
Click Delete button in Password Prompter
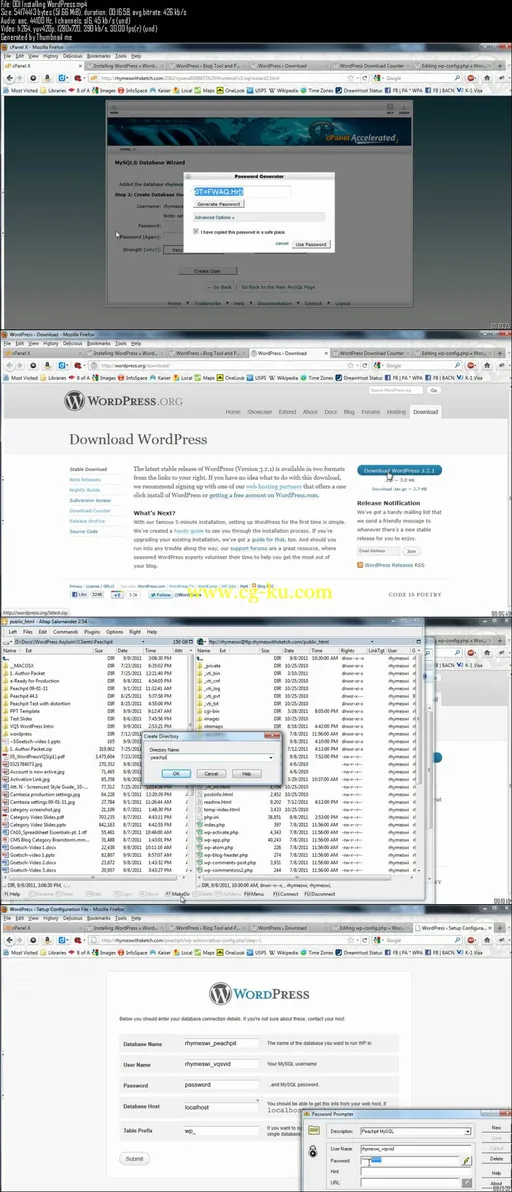click(496, 1159)
